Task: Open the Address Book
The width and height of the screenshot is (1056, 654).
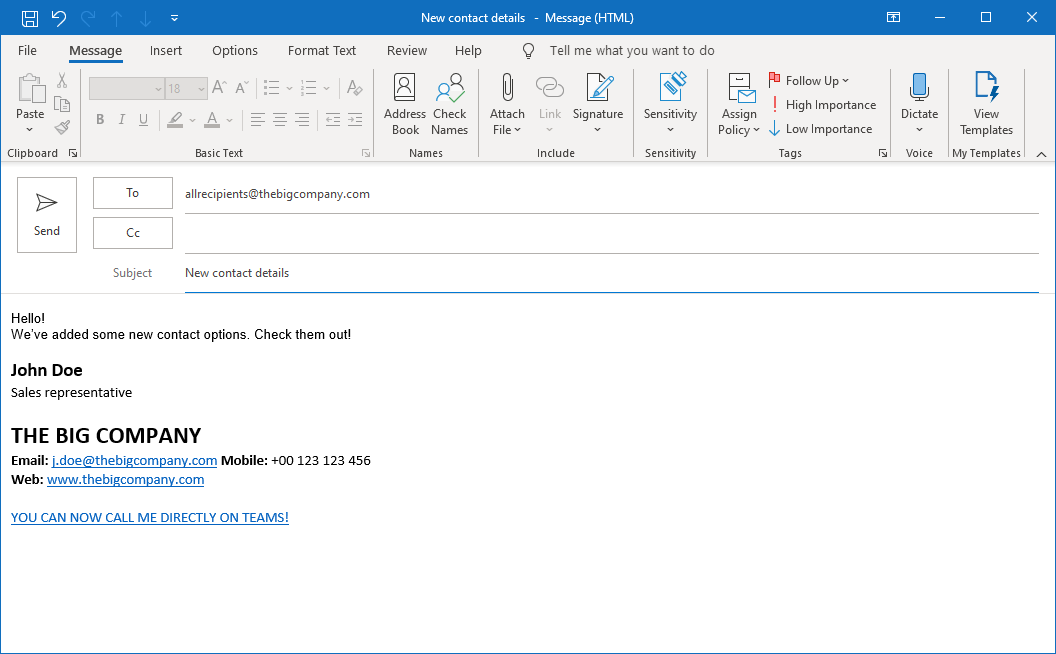Action: 405,104
